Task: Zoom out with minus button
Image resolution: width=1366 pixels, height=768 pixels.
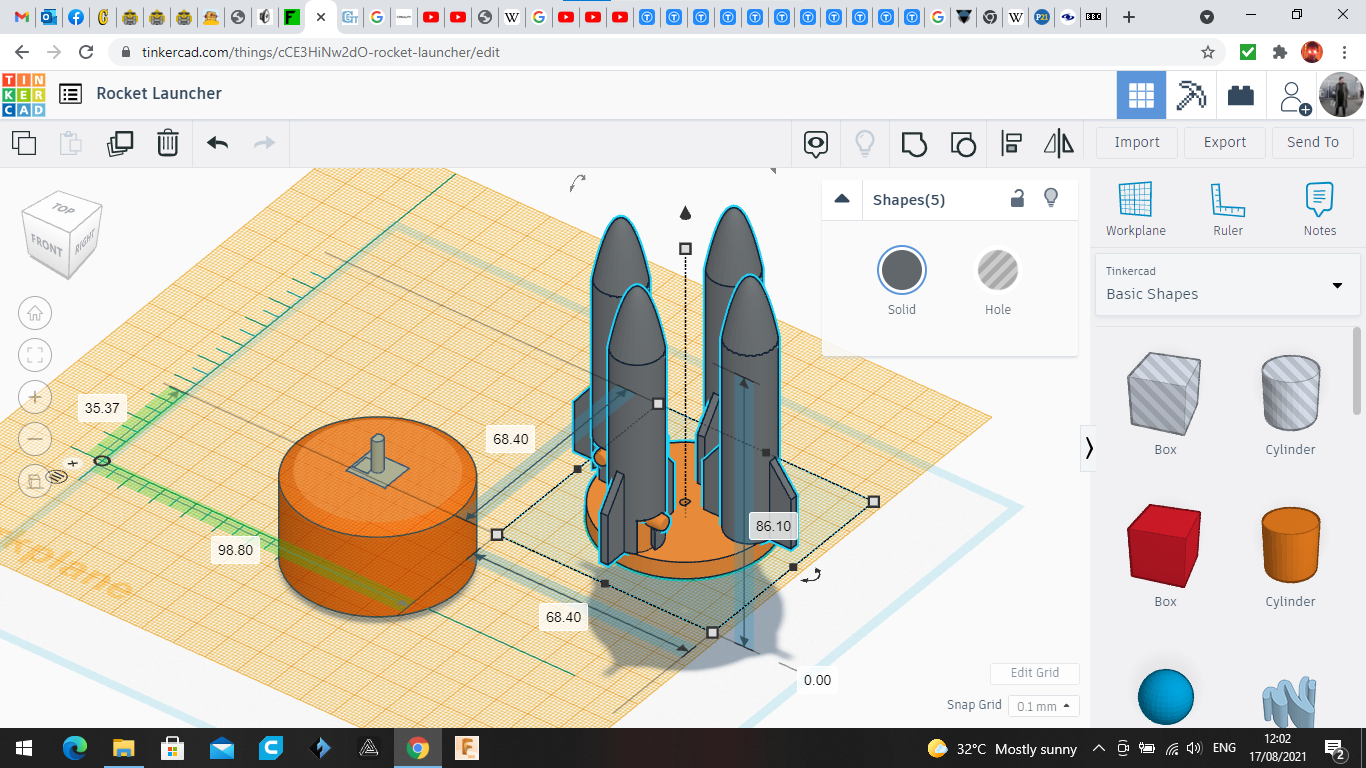Action: (x=35, y=439)
